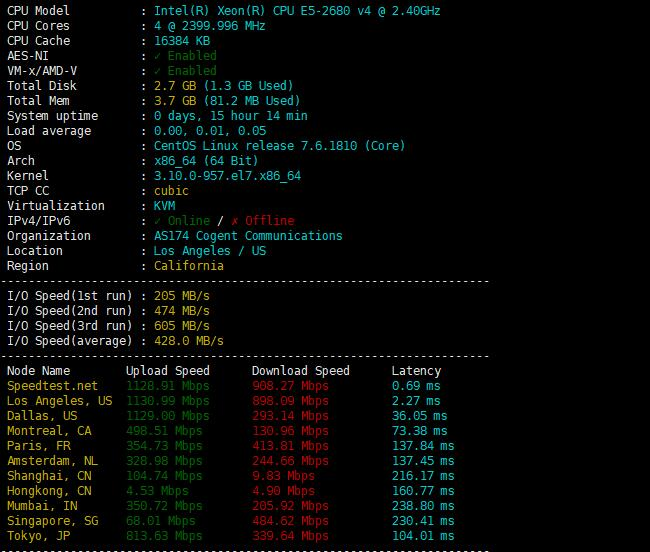Select the 'California' region value
This screenshot has height=552, width=650.
189,266
